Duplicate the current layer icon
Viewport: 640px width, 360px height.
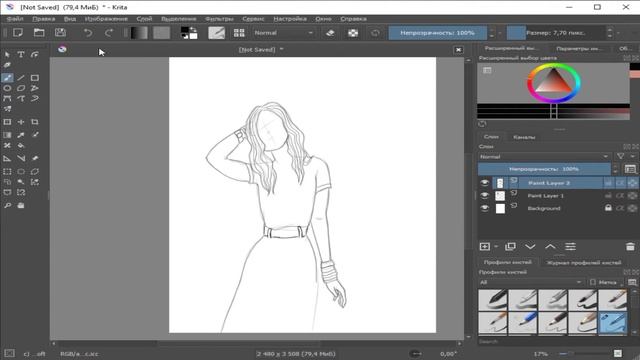pyautogui.click(x=510, y=247)
